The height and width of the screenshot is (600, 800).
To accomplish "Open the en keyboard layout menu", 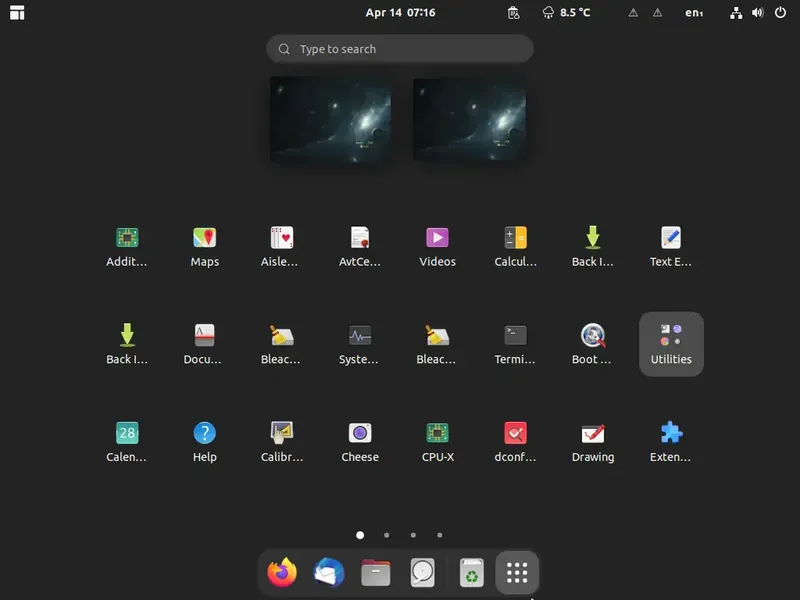I will pos(694,13).
